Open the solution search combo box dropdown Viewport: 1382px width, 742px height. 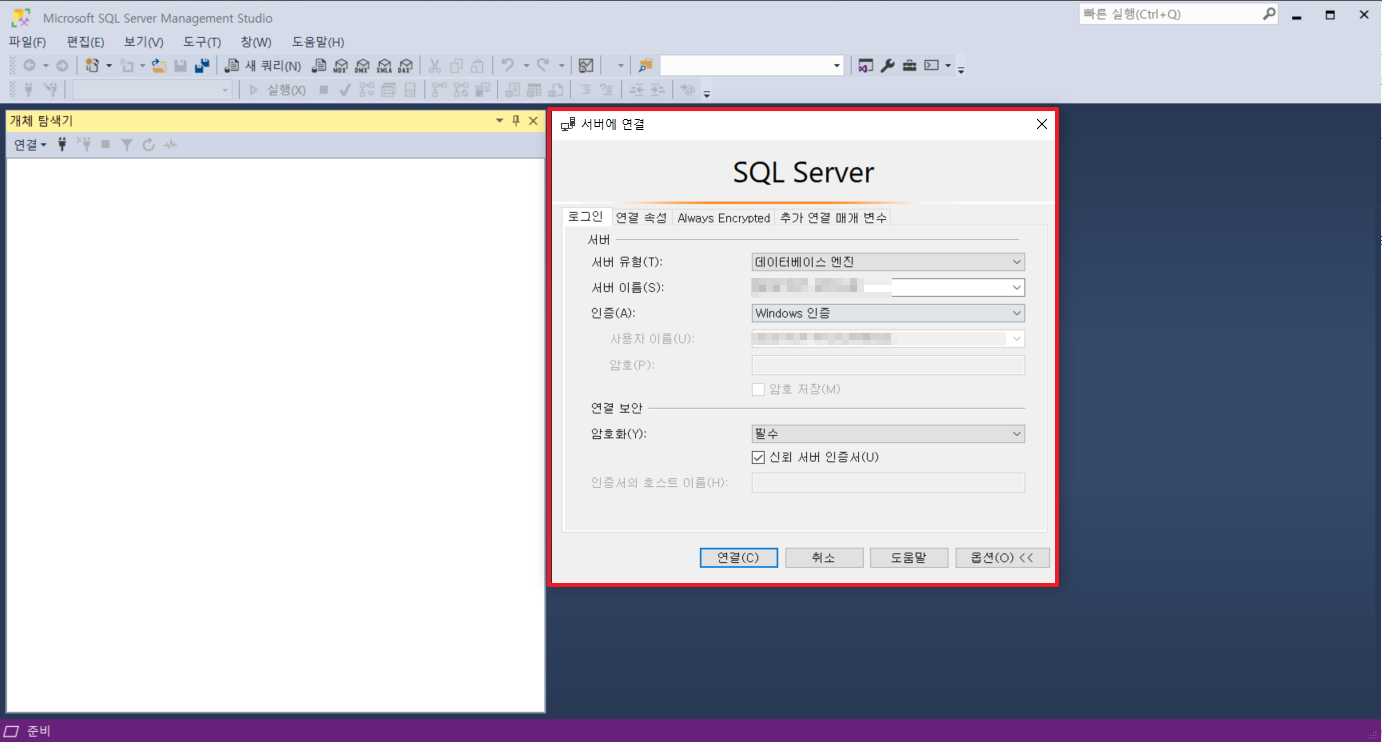click(x=837, y=66)
